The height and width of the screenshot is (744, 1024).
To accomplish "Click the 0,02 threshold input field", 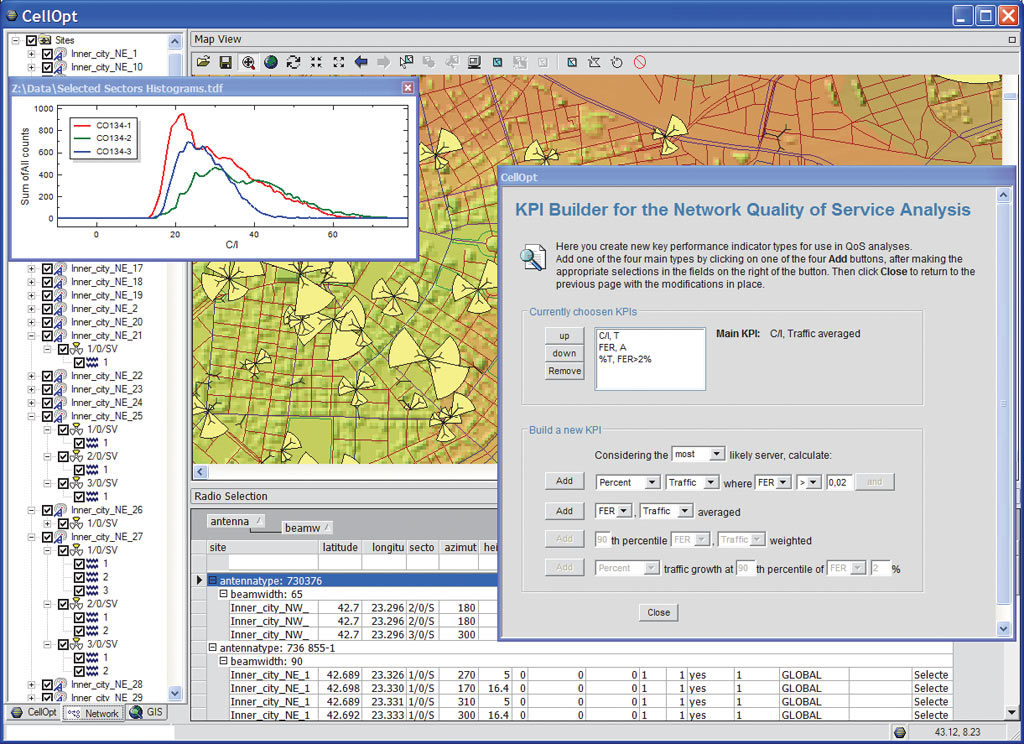I will click(x=839, y=482).
